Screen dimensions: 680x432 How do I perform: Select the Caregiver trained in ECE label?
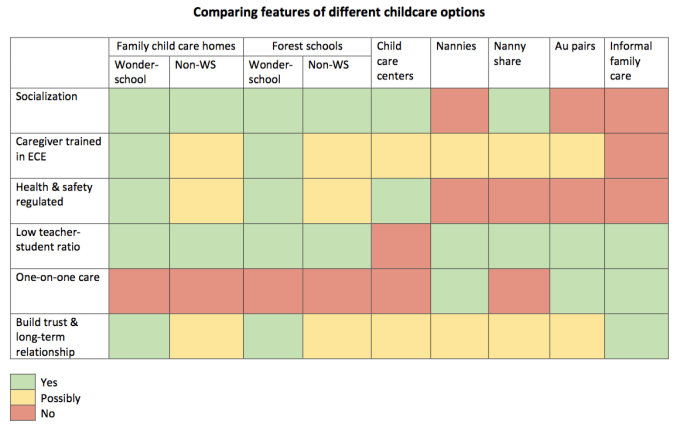52,147
